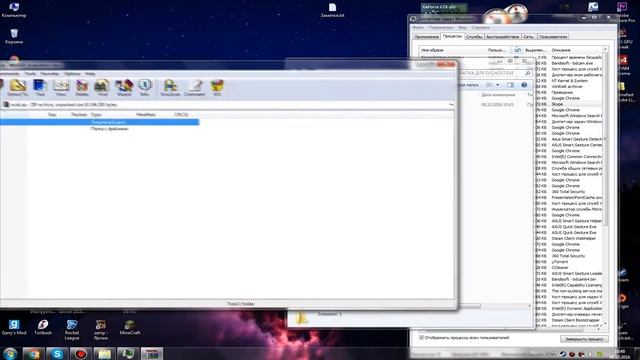
Task: Switch to Службы tab in Task Manager
Action: (474, 37)
